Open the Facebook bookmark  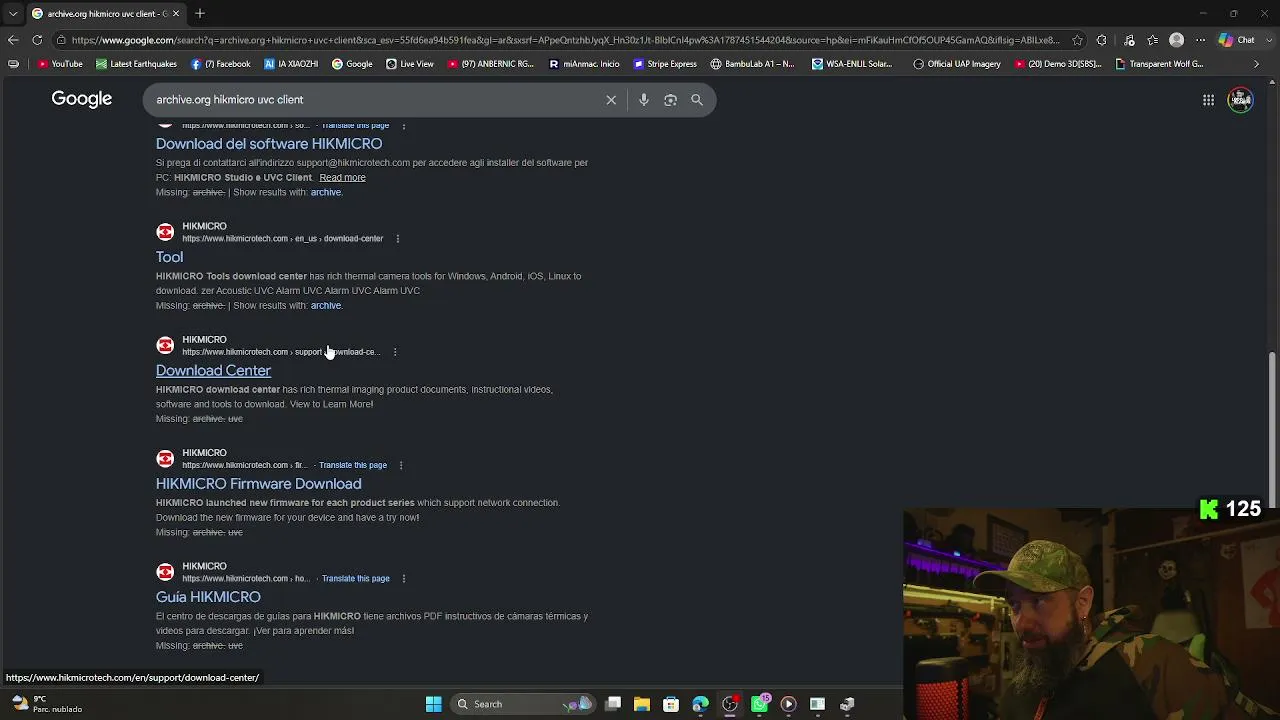click(x=220, y=64)
